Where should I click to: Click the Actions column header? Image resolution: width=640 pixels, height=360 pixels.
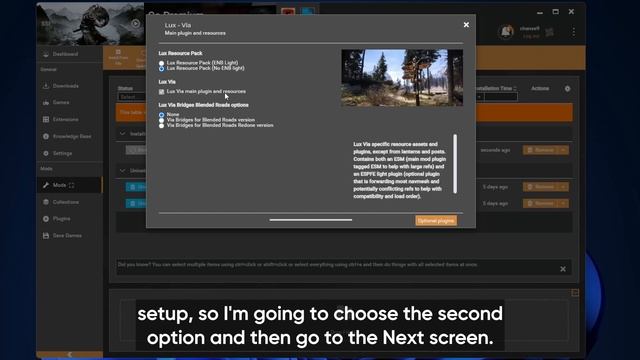click(540, 89)
